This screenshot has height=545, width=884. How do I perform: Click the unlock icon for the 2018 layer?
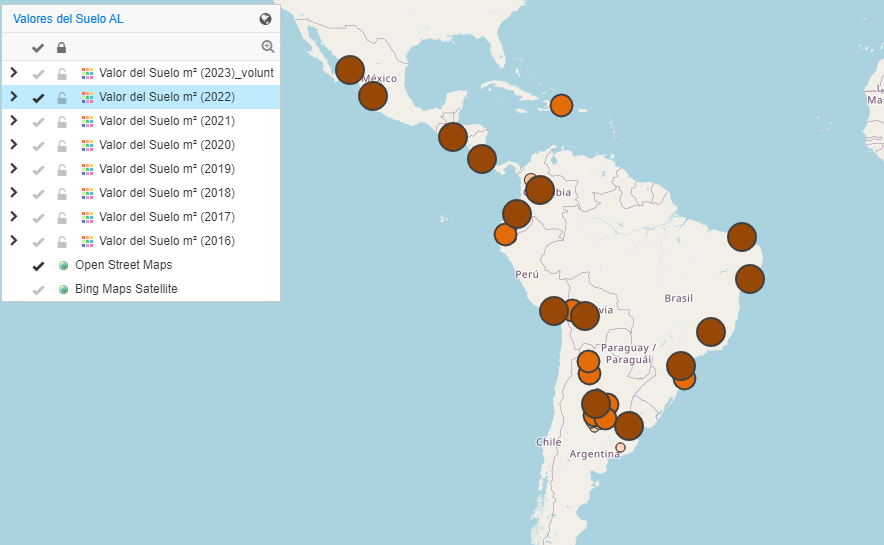point(62,193)
